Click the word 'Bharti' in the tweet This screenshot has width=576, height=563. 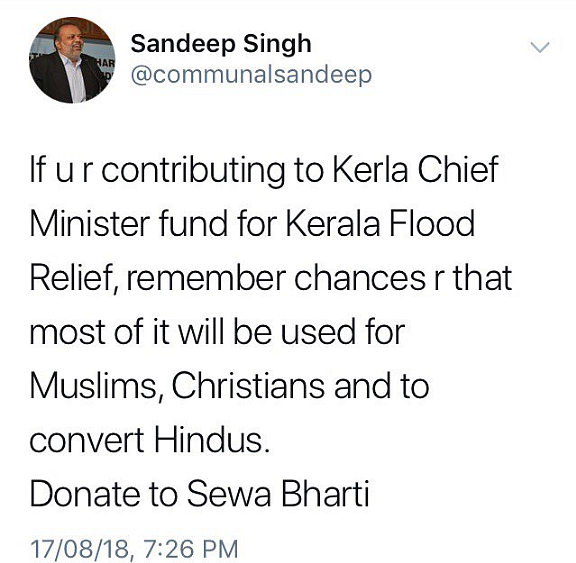tap(325, 494)
